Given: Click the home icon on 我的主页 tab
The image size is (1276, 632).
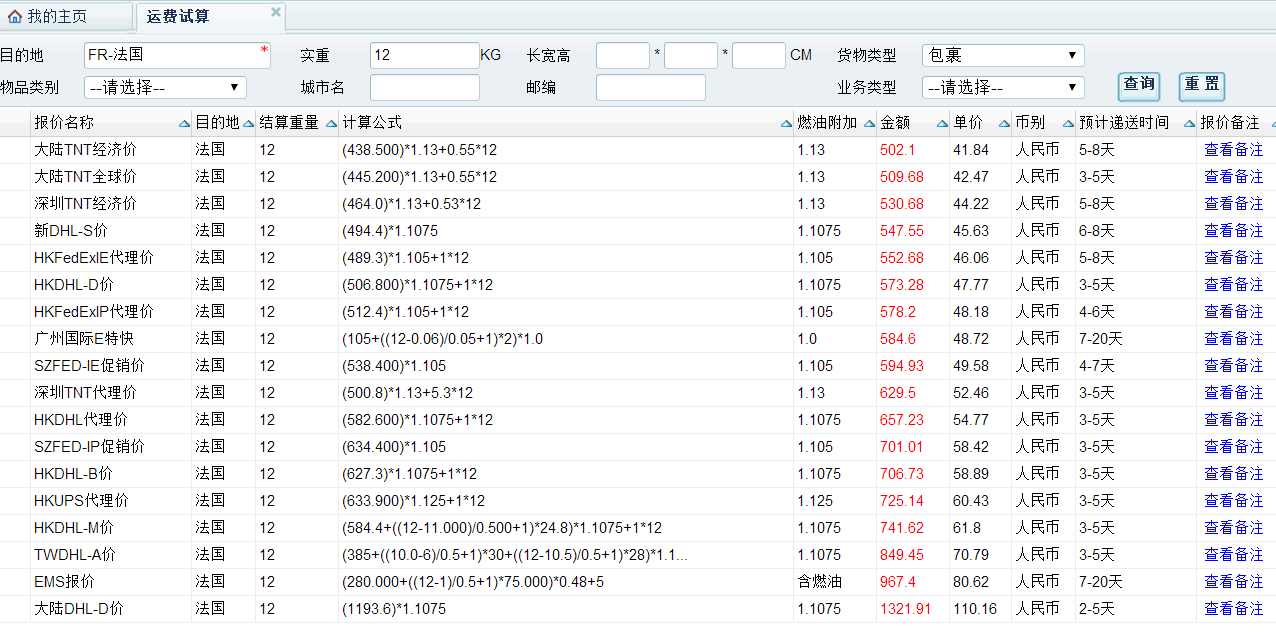Looking at the screenshot, I should point(15,17).
